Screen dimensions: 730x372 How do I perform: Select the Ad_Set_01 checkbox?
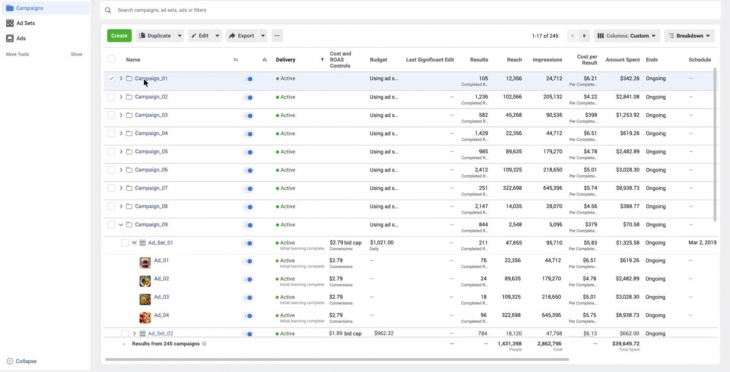[125, 243]
